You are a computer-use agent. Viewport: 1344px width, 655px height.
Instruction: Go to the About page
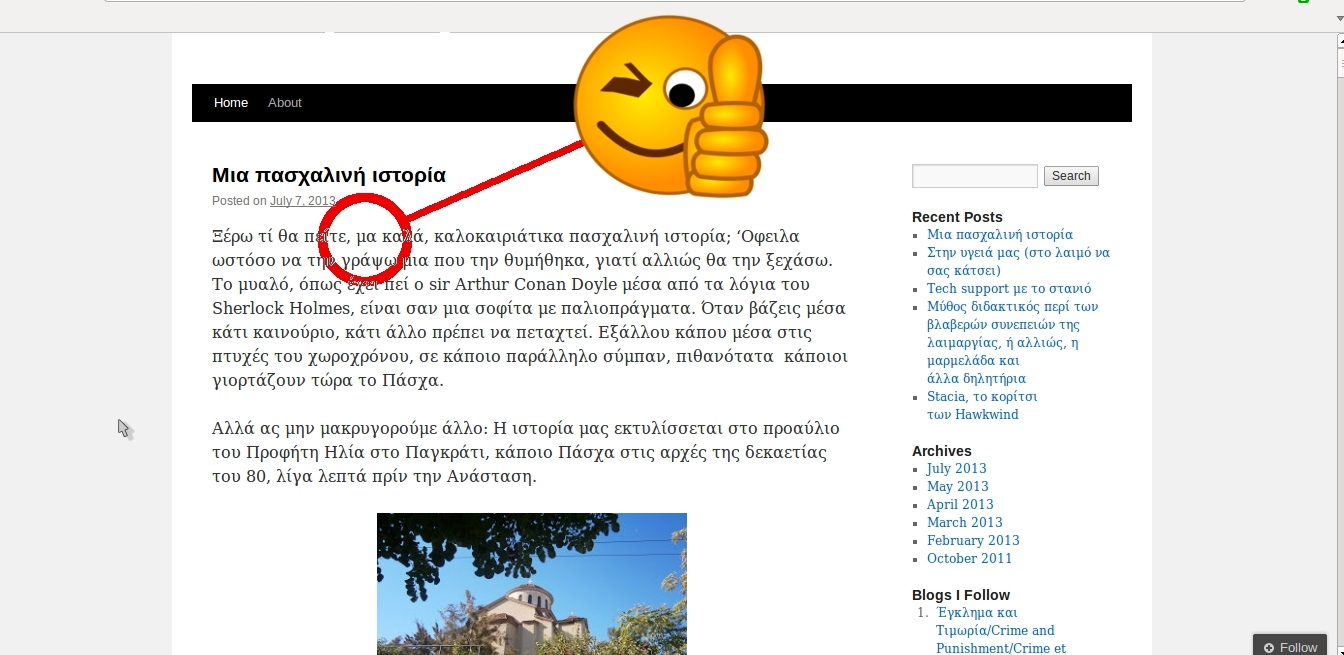point(285,103)
